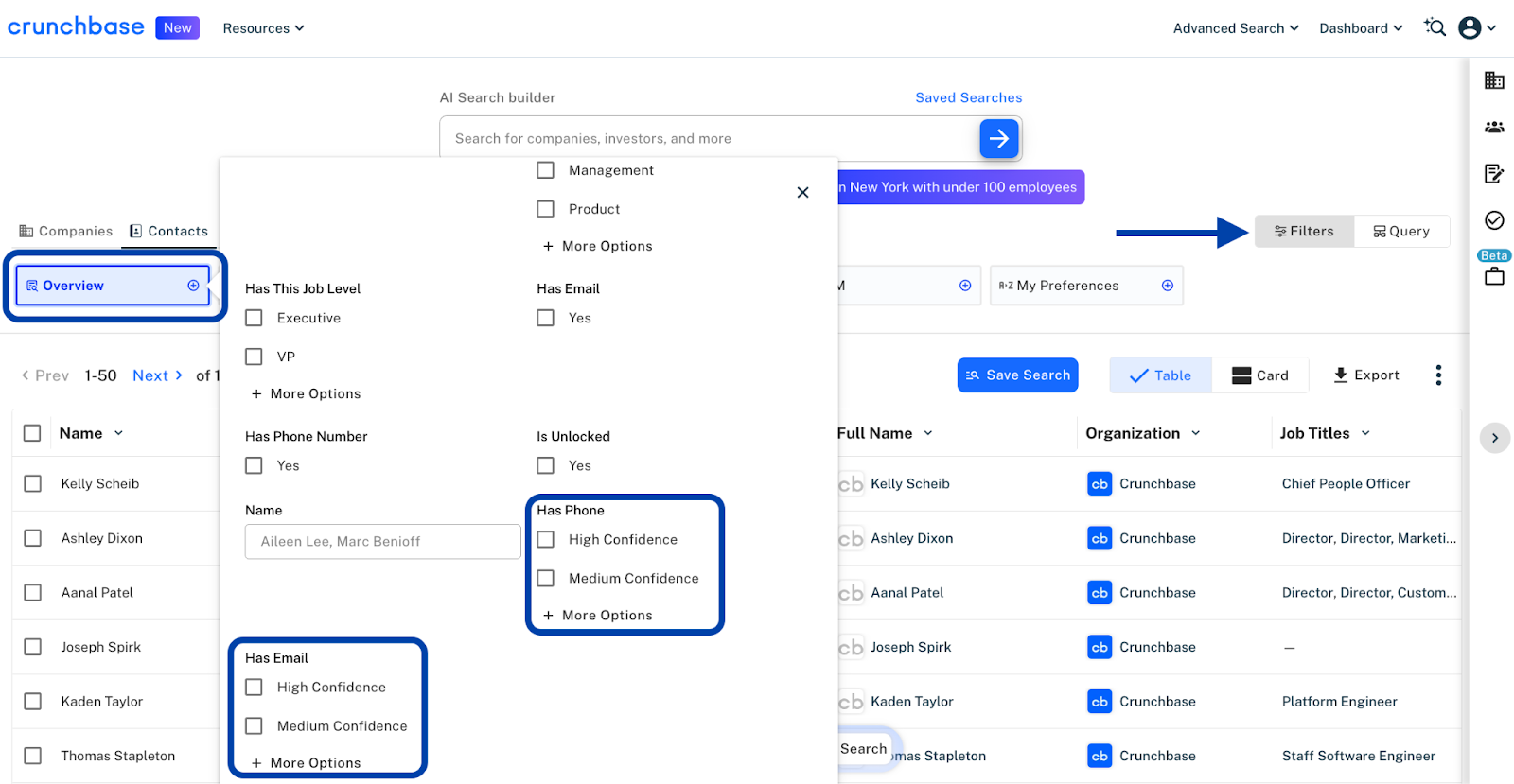1514x784 pixels.
Task: Click Crunchbase logo in Ashley Dixon row
Action: pos(1100,538)
